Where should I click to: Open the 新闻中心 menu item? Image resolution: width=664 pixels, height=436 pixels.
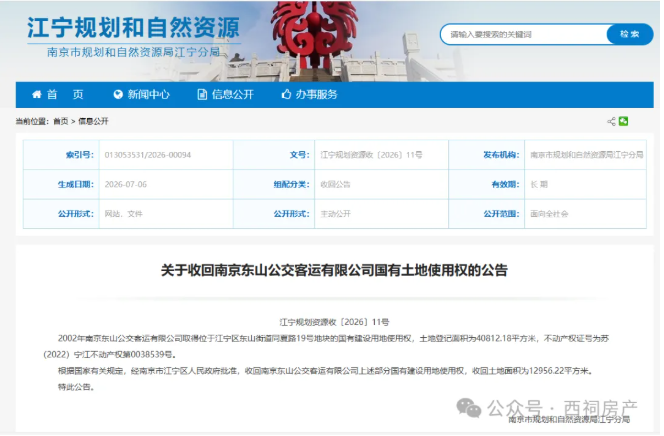pyautogui.click(x=142, y=94)
